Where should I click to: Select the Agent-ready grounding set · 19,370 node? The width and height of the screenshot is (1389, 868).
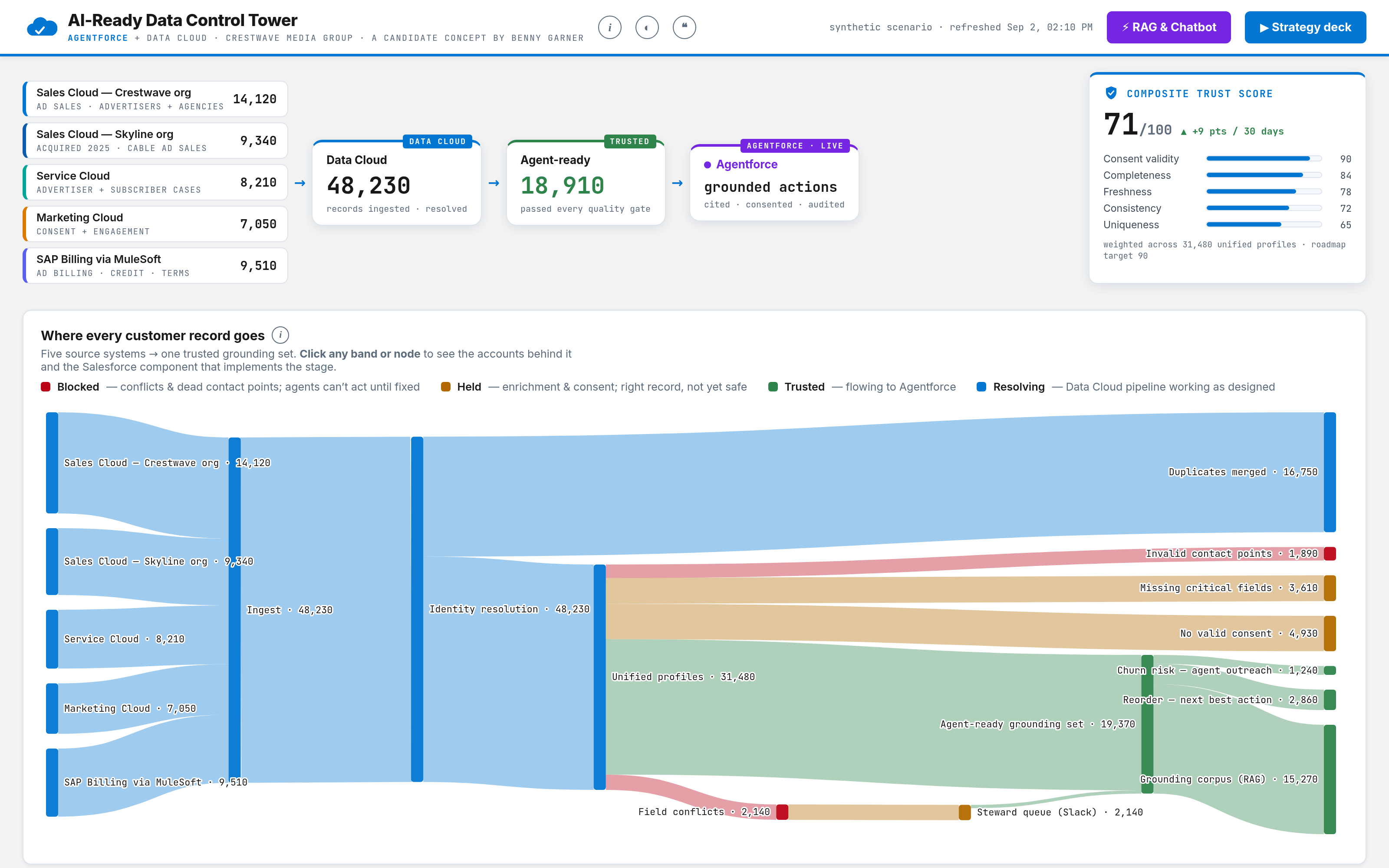[x=1147, y=724]
